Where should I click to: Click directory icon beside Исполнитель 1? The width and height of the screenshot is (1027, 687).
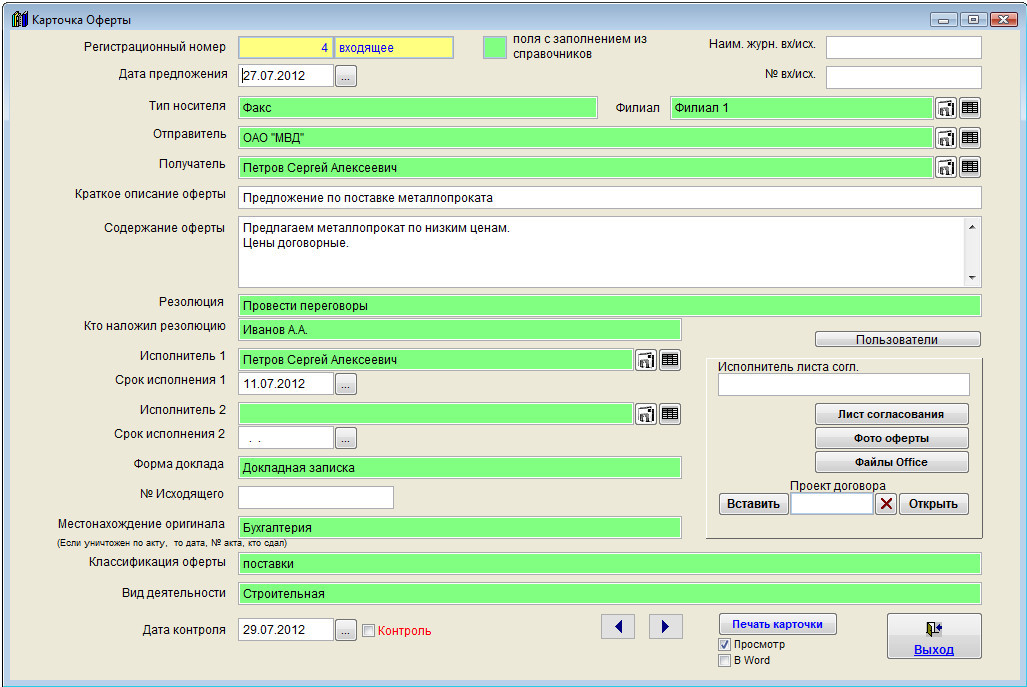(646, 359)
